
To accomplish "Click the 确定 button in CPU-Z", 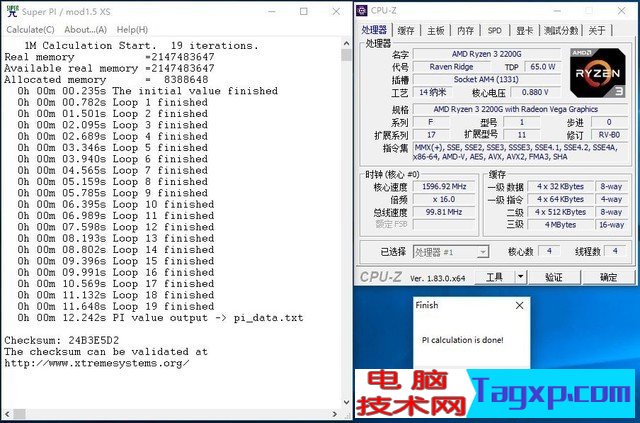I will click(x=608, y=277).
